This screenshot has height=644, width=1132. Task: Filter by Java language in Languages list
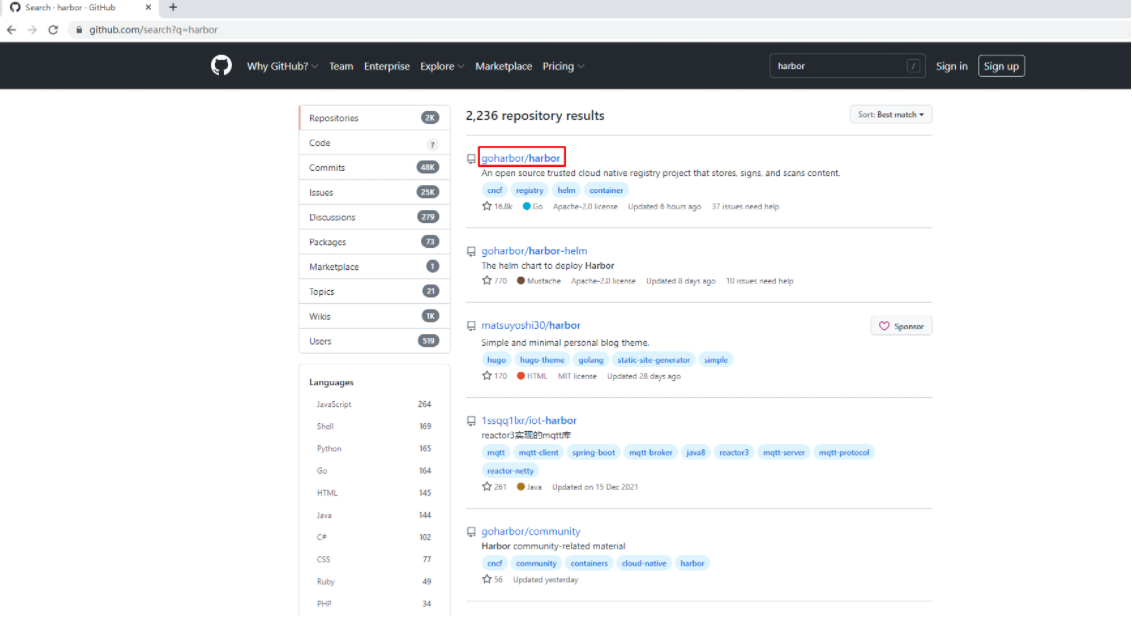pyautogui.click(x=374, y=515)
